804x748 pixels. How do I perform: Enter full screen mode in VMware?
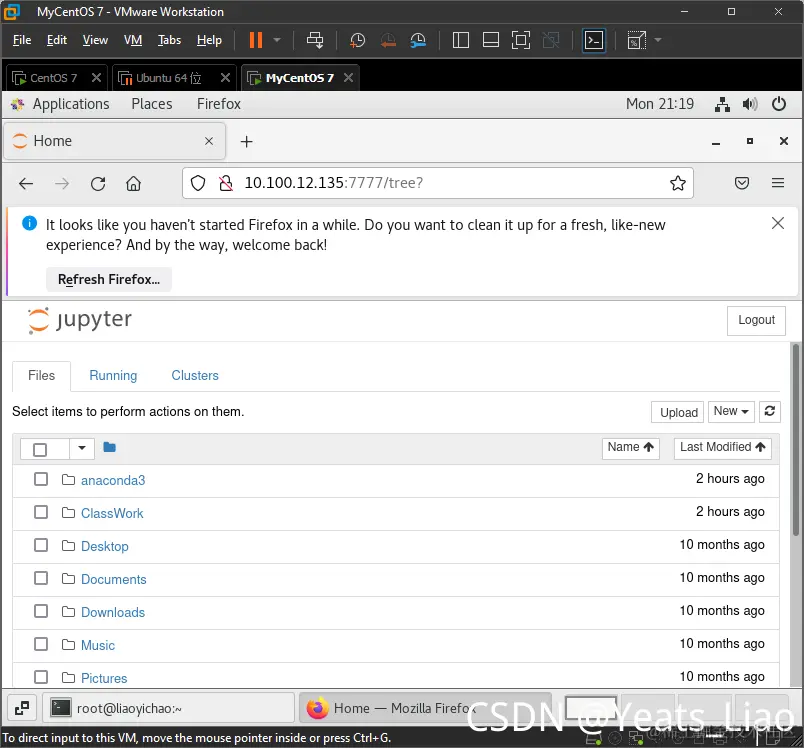521,40
